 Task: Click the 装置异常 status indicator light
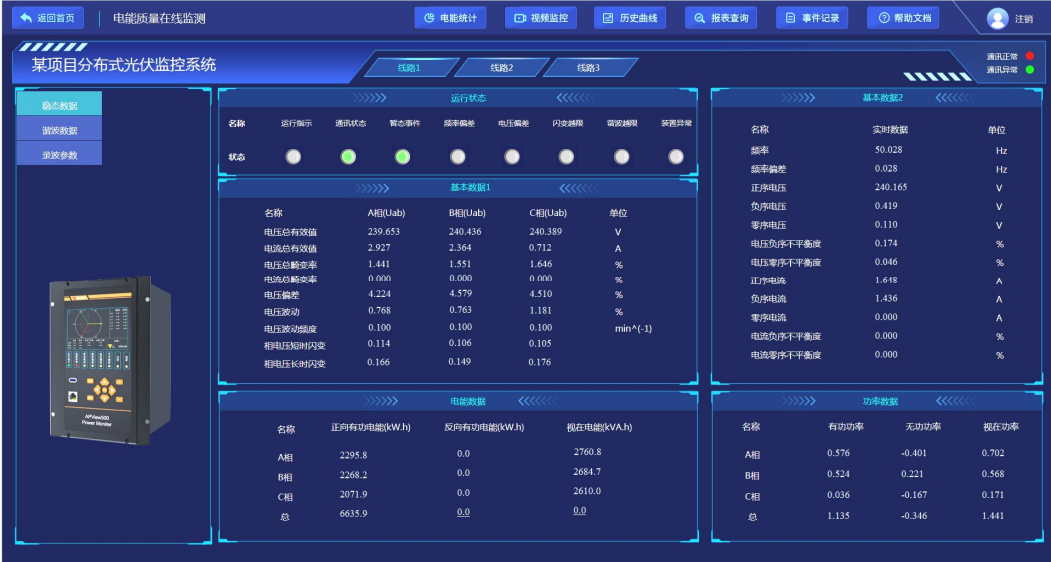[676, 157]
